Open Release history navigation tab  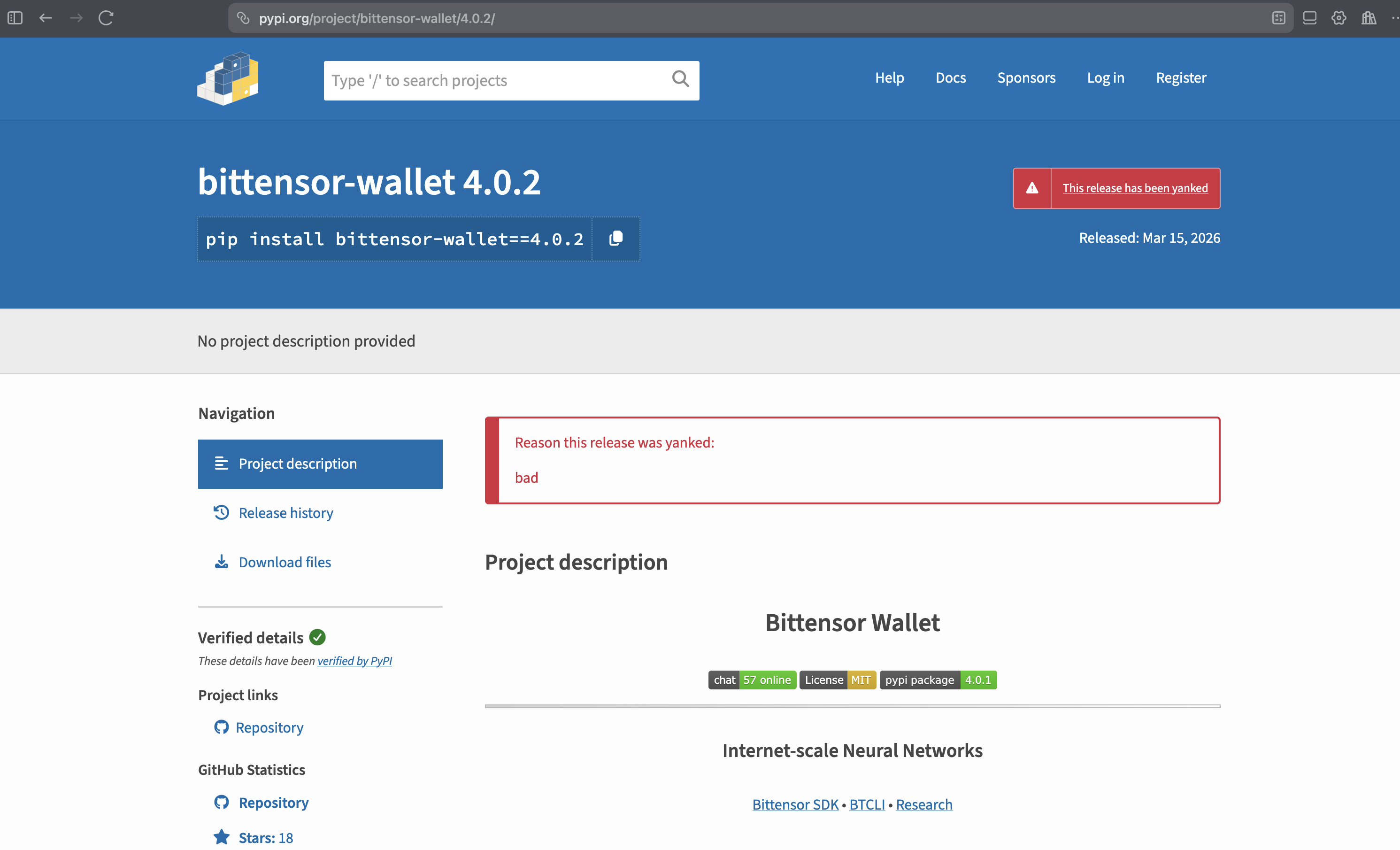[x=285, y=513]
